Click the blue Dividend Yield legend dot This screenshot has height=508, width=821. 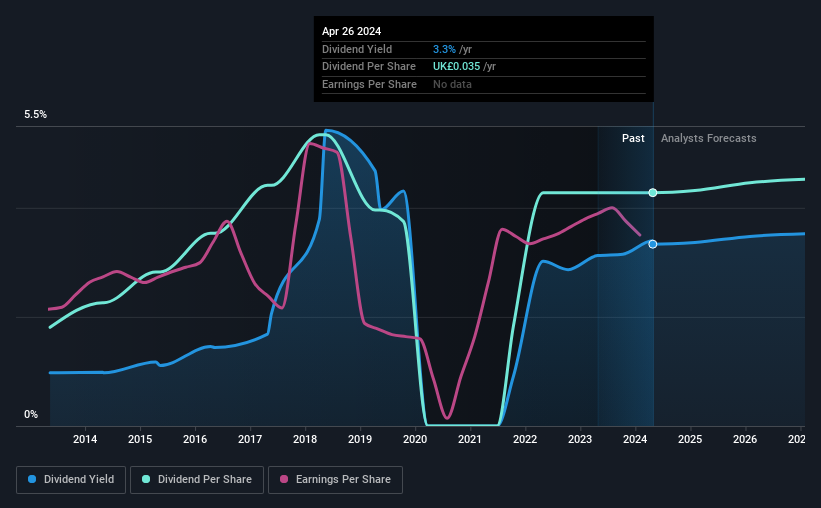32,479
